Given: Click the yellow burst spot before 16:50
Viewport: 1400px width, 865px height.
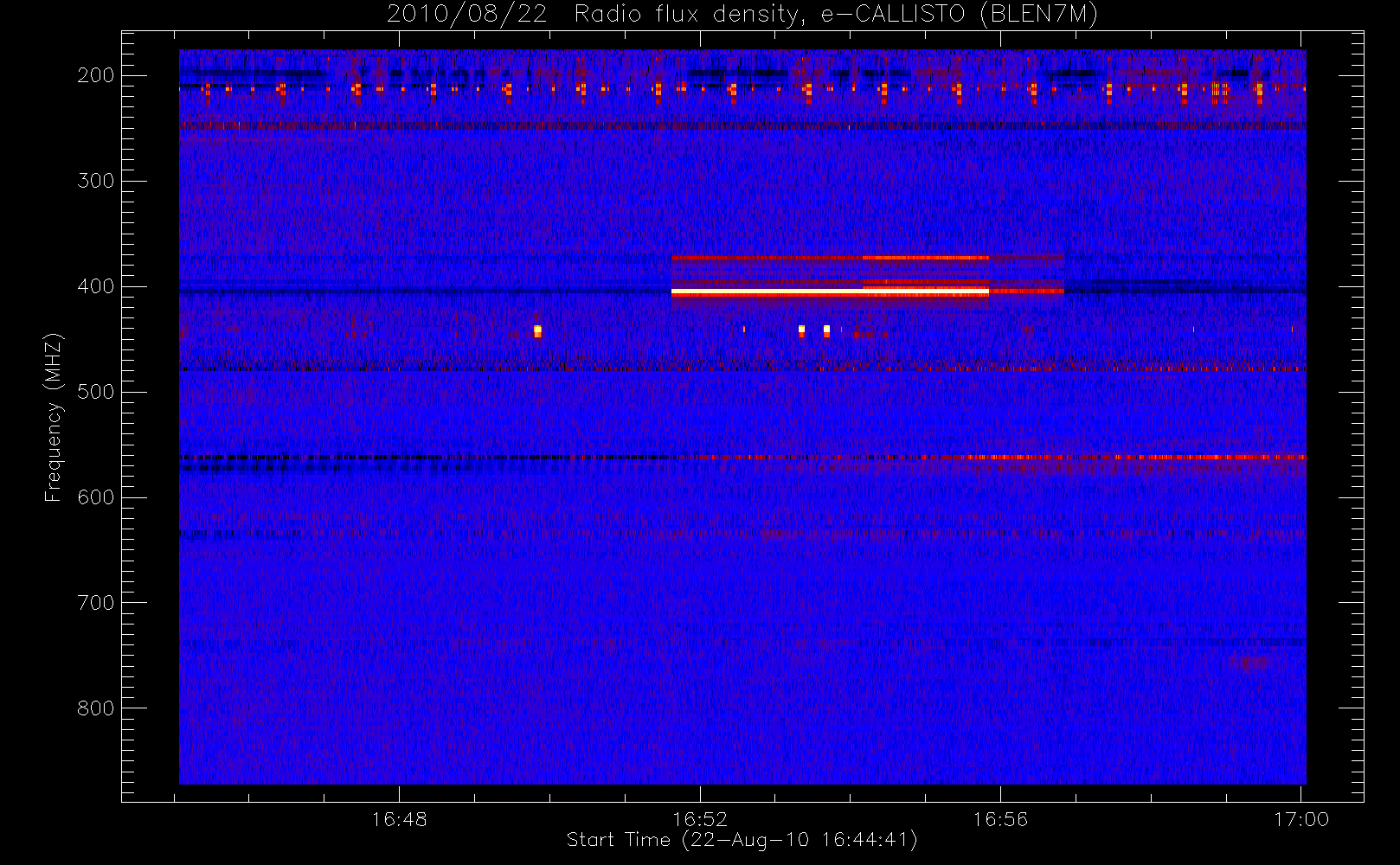Looking at the screenshot, I should [537, 330].
